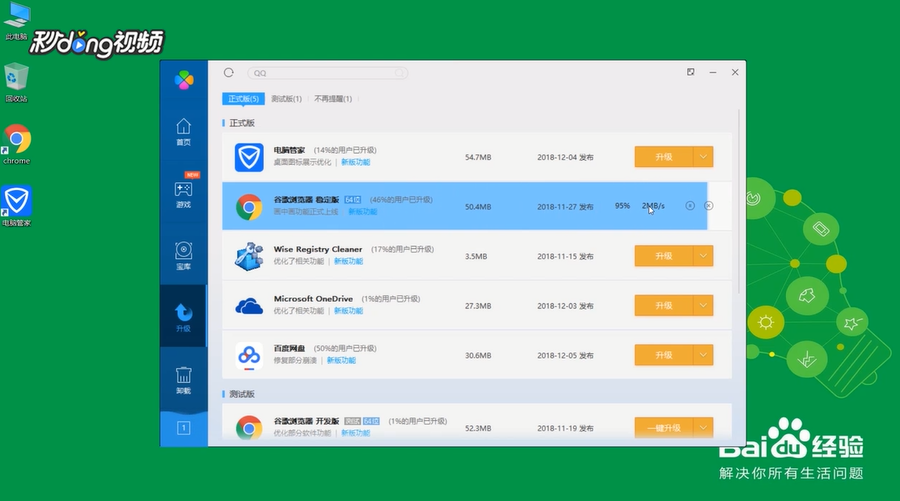Click 一键升级 button for 谷歌浏览器 开发版
The width and height of the screenshot is (900, 501).
664,428
